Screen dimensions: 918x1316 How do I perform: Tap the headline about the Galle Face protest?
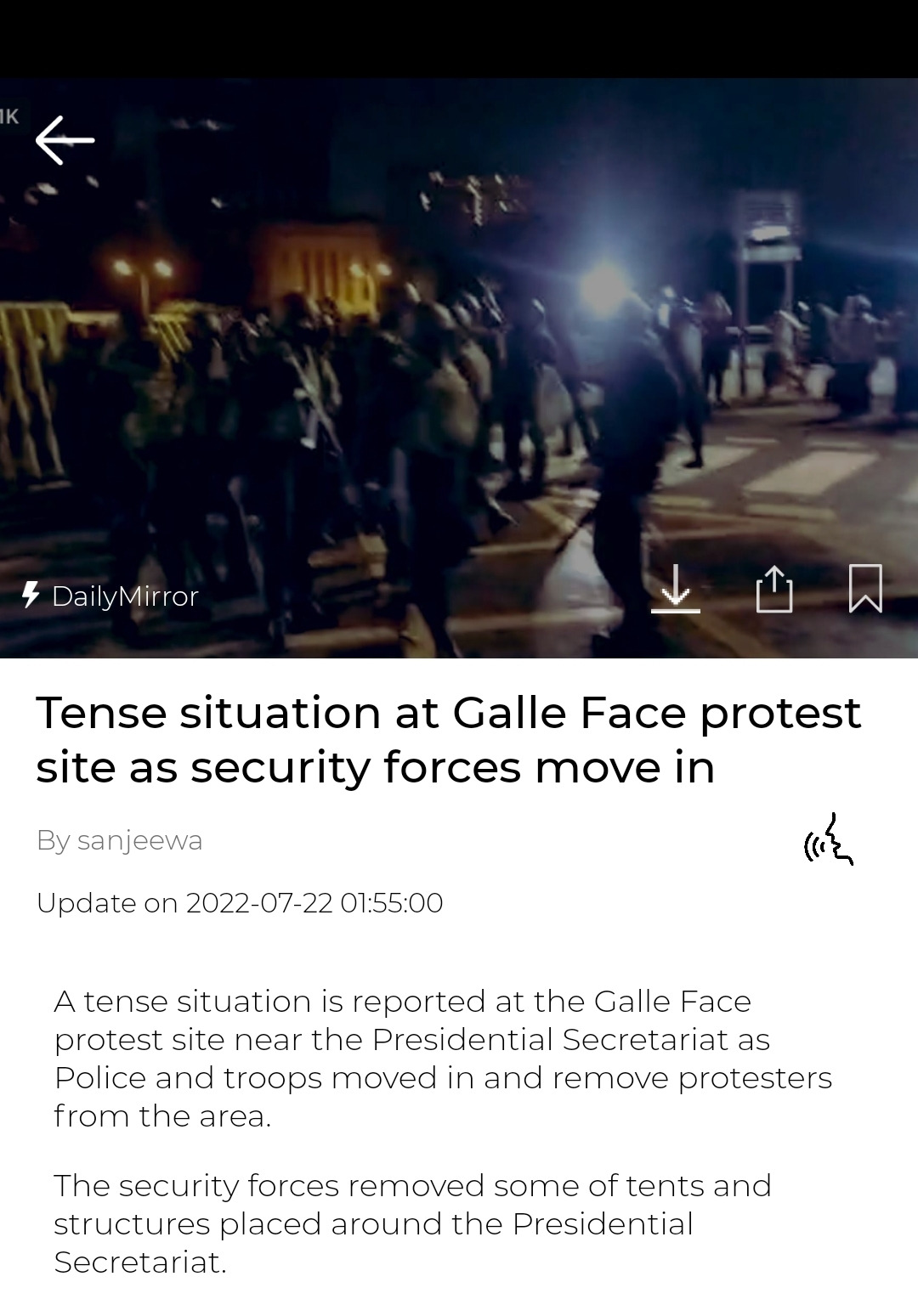[x=448, y=740]
